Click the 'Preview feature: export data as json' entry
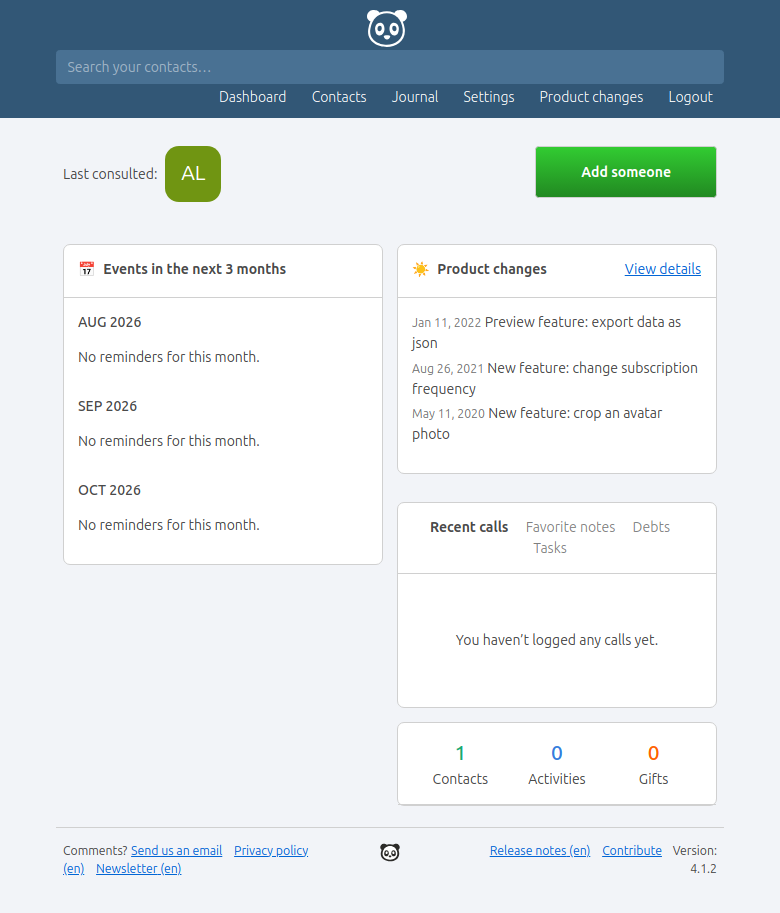This screenshot has height=913, width=780. pos(547,332)
